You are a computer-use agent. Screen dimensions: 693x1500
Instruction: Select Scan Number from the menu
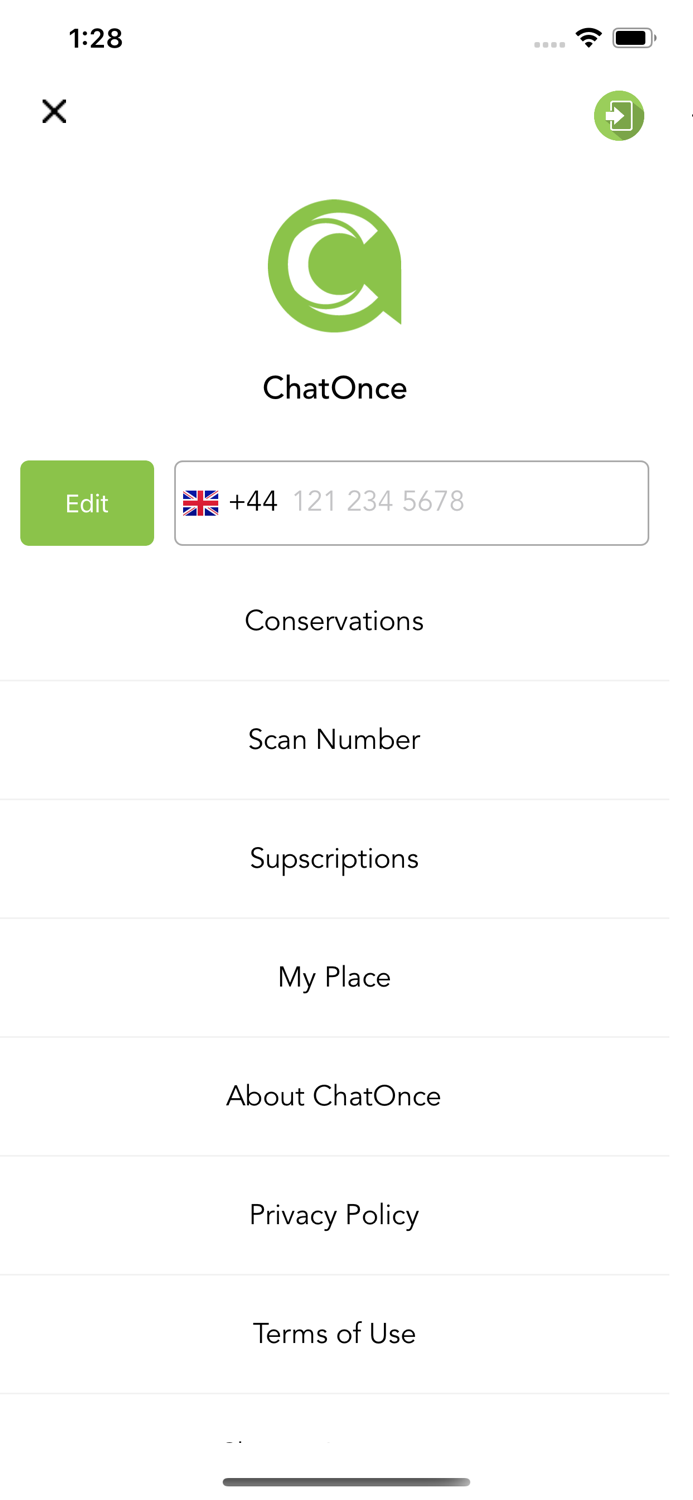click(x=334, y=740)
